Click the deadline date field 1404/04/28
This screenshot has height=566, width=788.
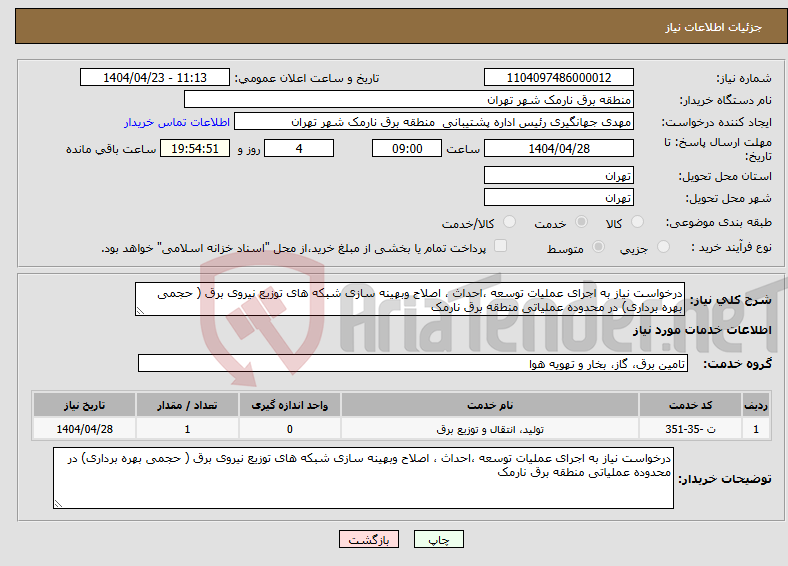[x=559, y=148]
